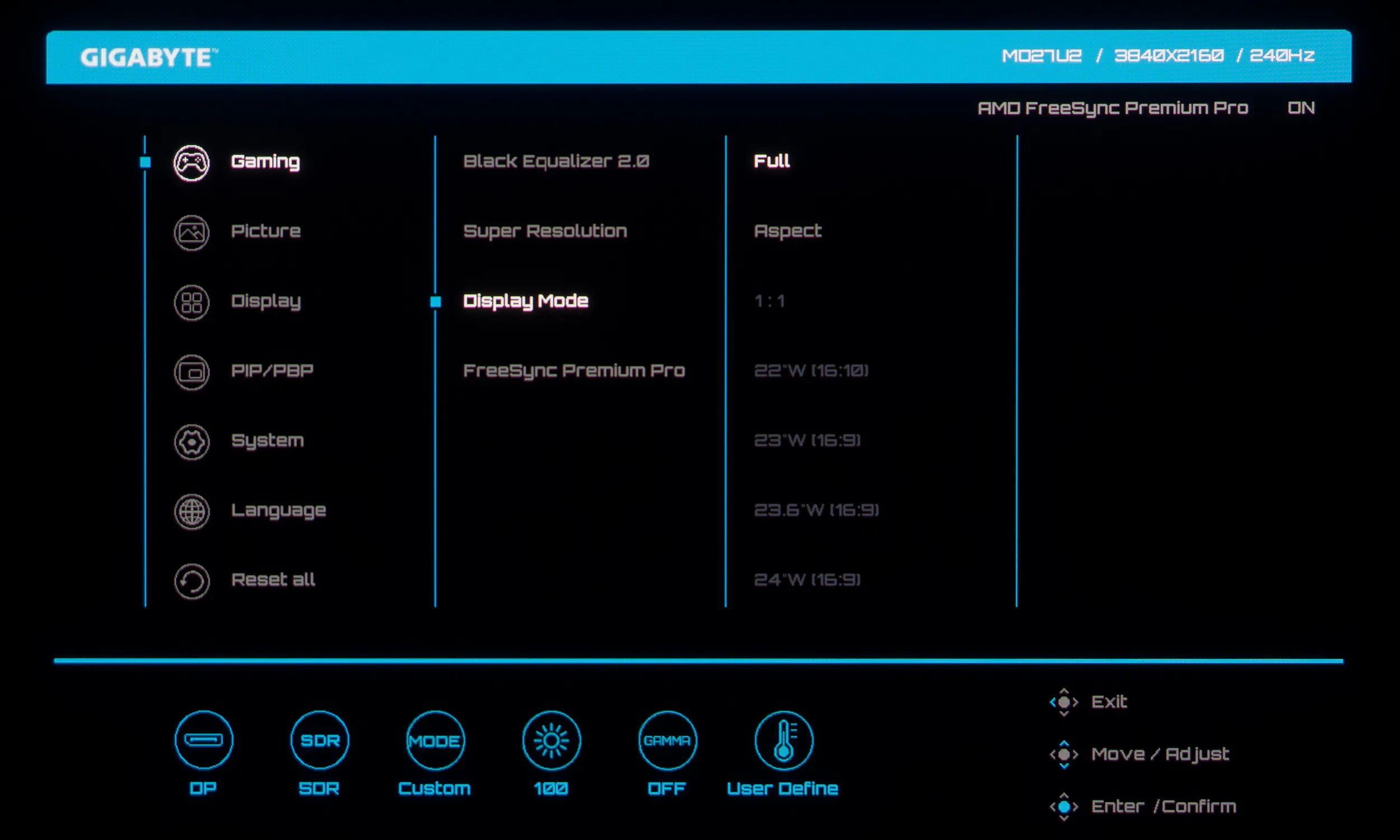Open the Picture settings icon

pyautogui.click(x=192, y=232)
